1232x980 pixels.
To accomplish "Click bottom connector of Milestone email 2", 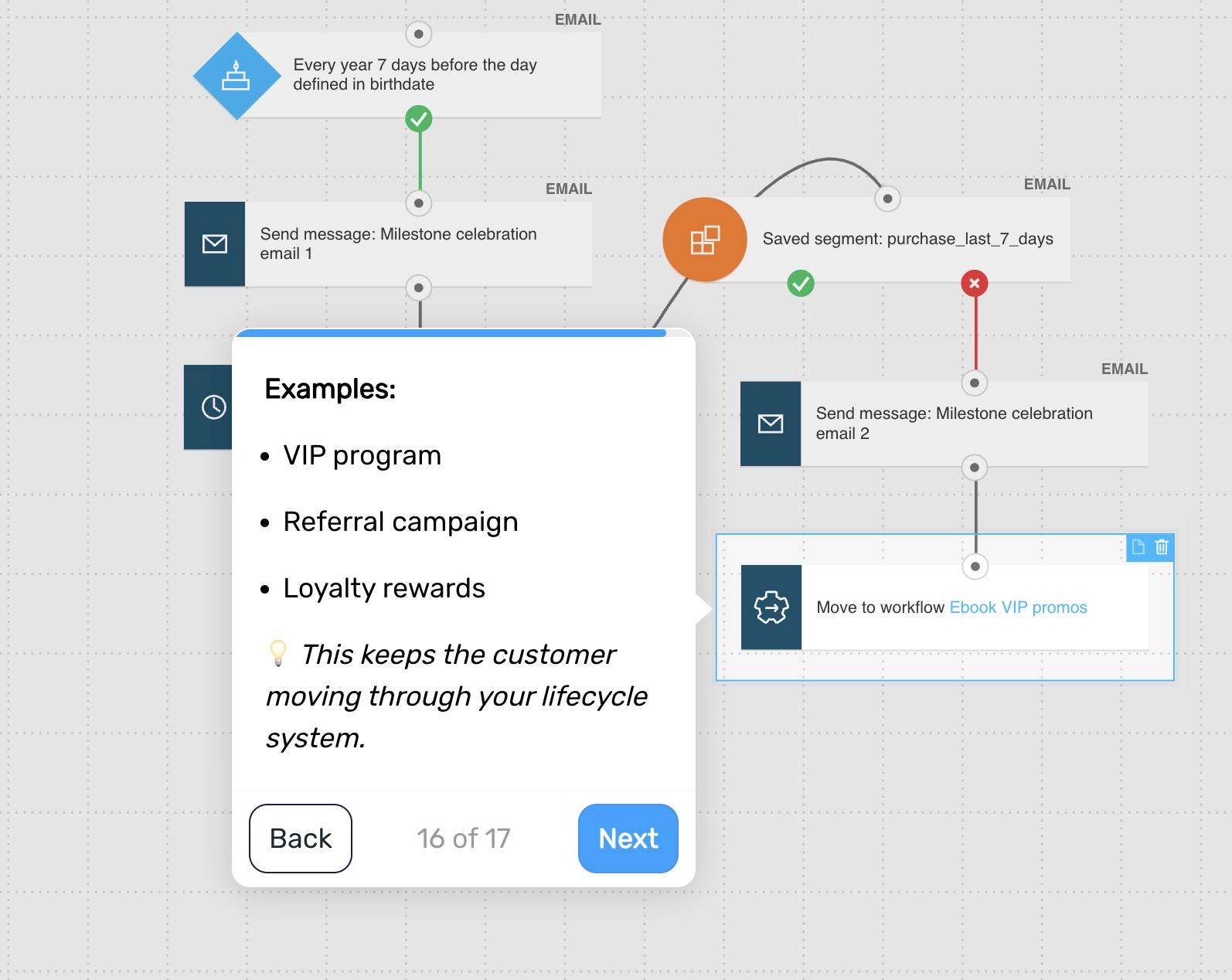I will [975, 468].
